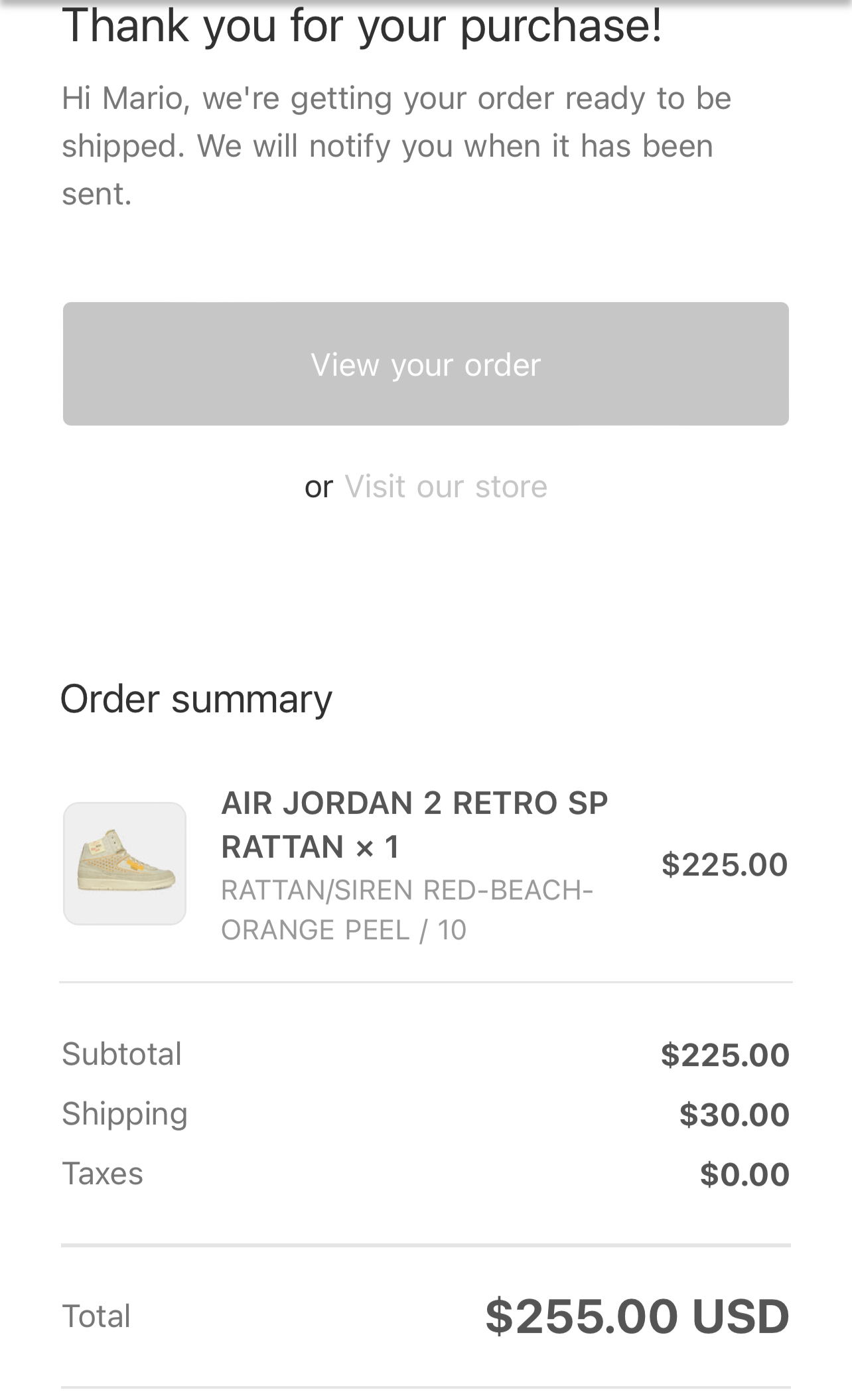Select the Total label
Image resolution: width=852 pixels, height=1400 pixels.
coord(96,1316)
